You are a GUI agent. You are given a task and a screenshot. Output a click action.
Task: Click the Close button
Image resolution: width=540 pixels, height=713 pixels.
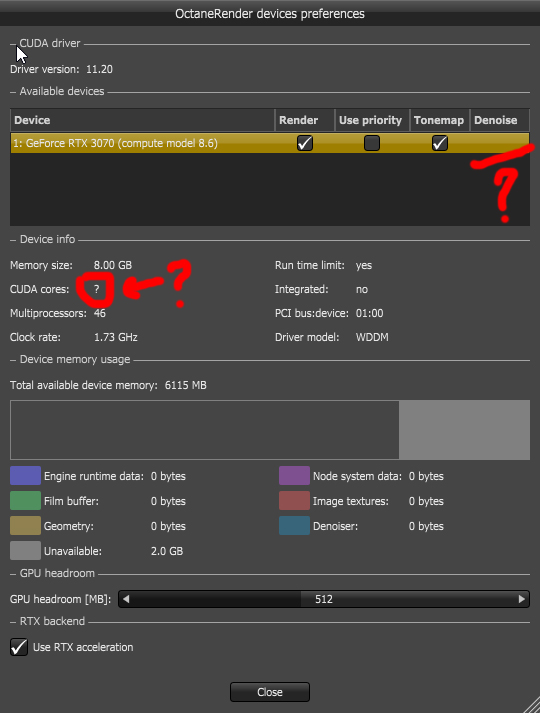(270, 692)
